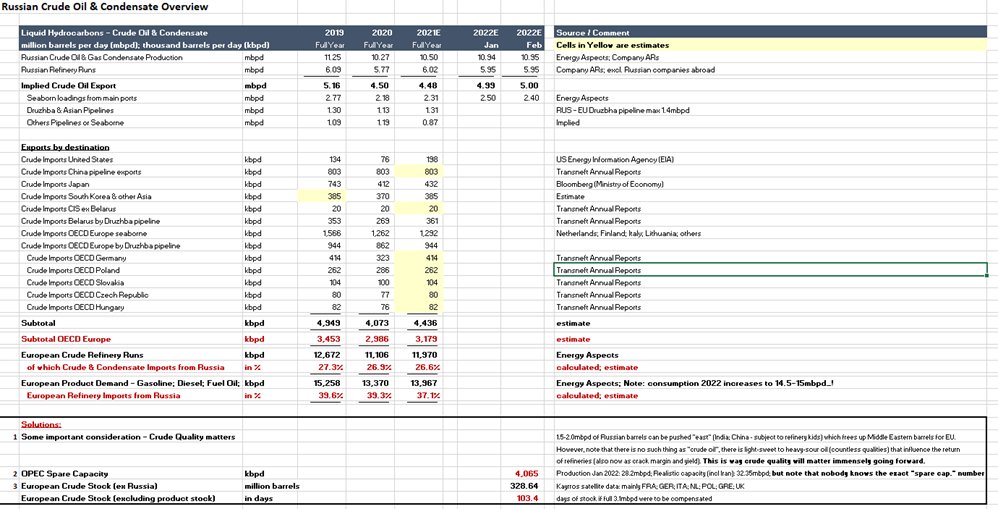
Task: Click the 198 United States value for 2021E
Action: (x=432, y=159)
